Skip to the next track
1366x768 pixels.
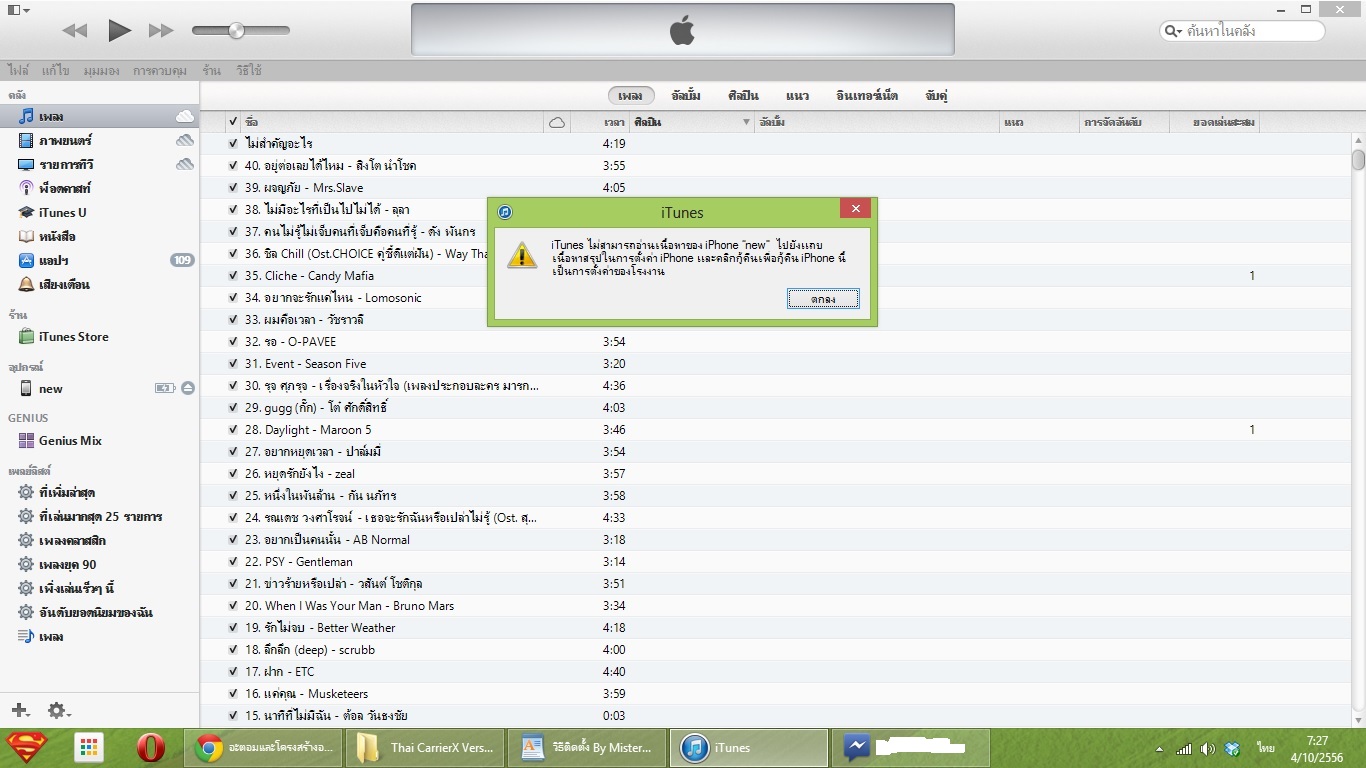tap(161, 31)
